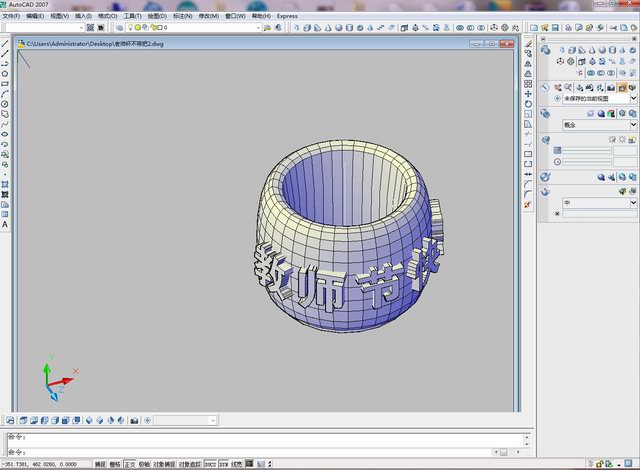Toggle the DUCS status bar button
The width and height of the screenshot is (640, 470).
click(x=209, y=464)
